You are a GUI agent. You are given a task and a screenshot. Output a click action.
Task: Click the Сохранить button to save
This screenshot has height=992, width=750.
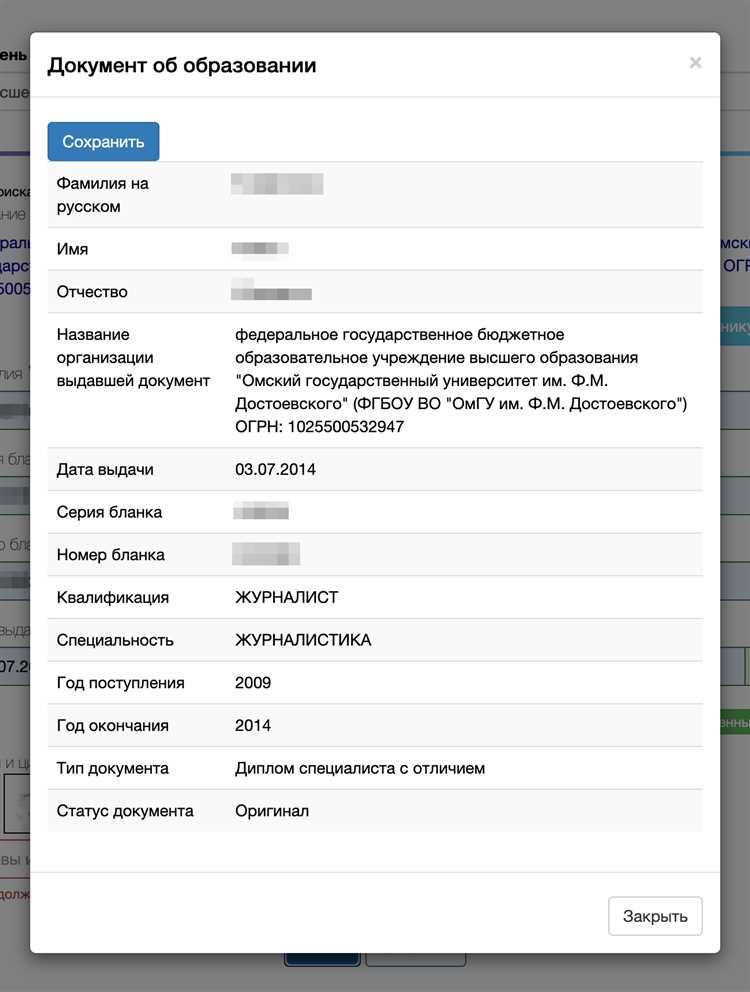click(103, 141)
